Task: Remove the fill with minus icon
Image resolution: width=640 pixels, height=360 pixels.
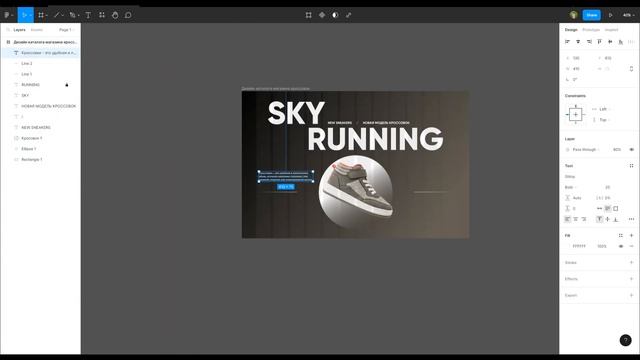Action: 631,246
